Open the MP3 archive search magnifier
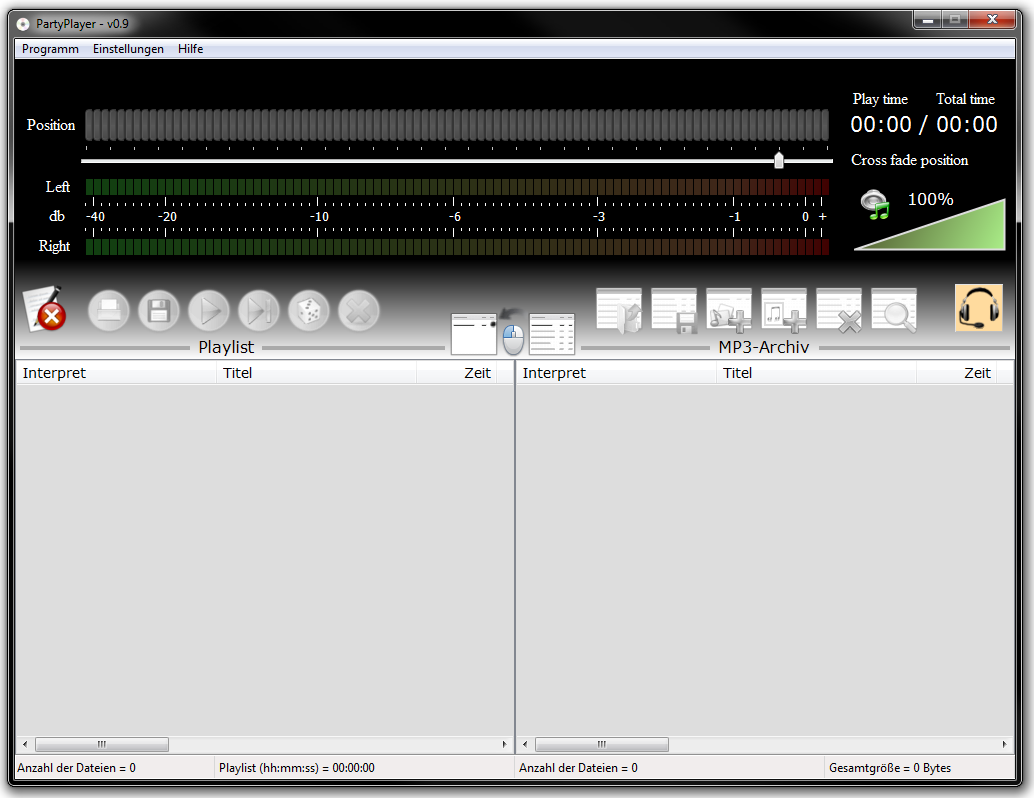The width and height of the screenshot is (1034, 798). tap(894, 310)
